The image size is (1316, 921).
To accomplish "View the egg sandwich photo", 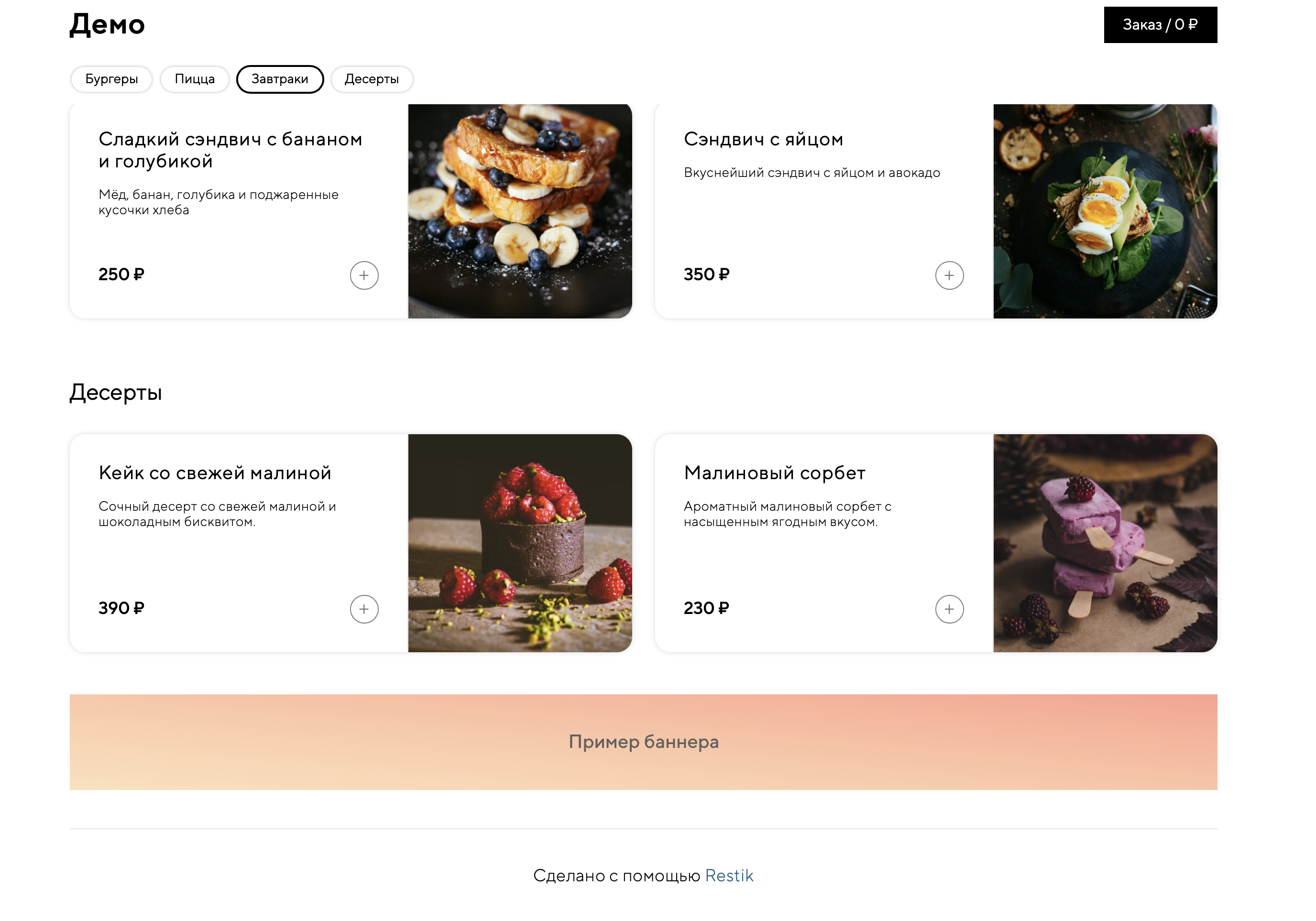I will (x=1105, y=211).
